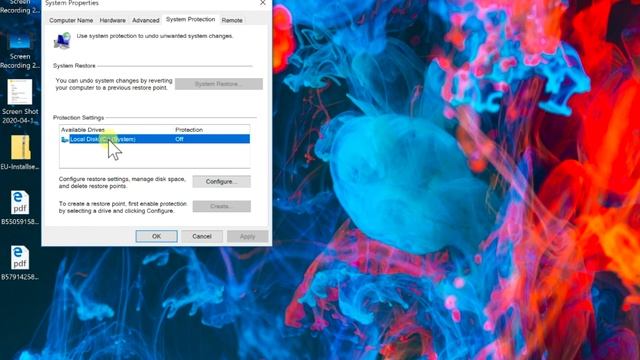
Task: Click the Create button
Action: pos(221,206)
